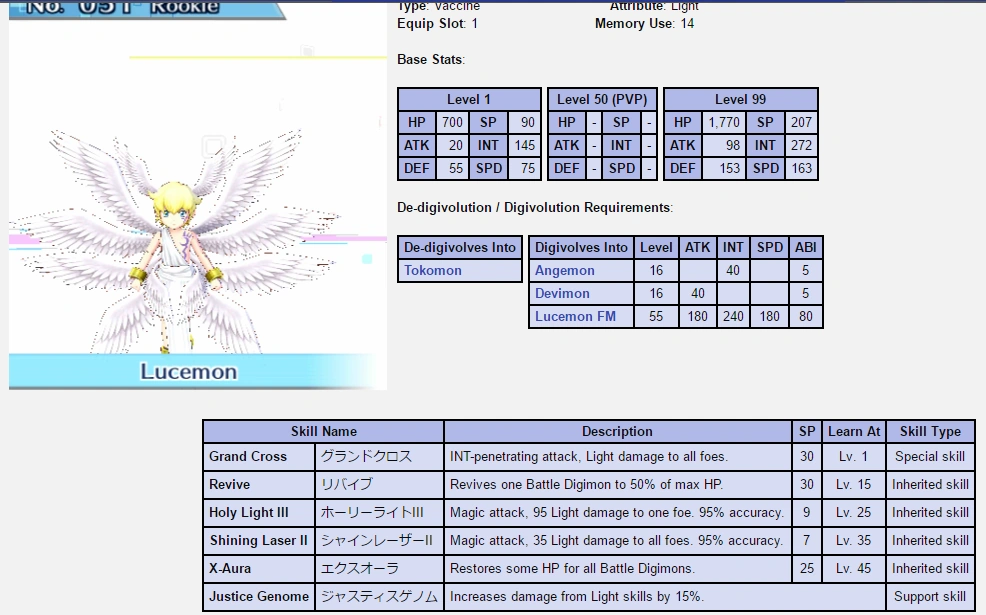
Task: Select the X-Aura skill name
Action: coord(230,568)
